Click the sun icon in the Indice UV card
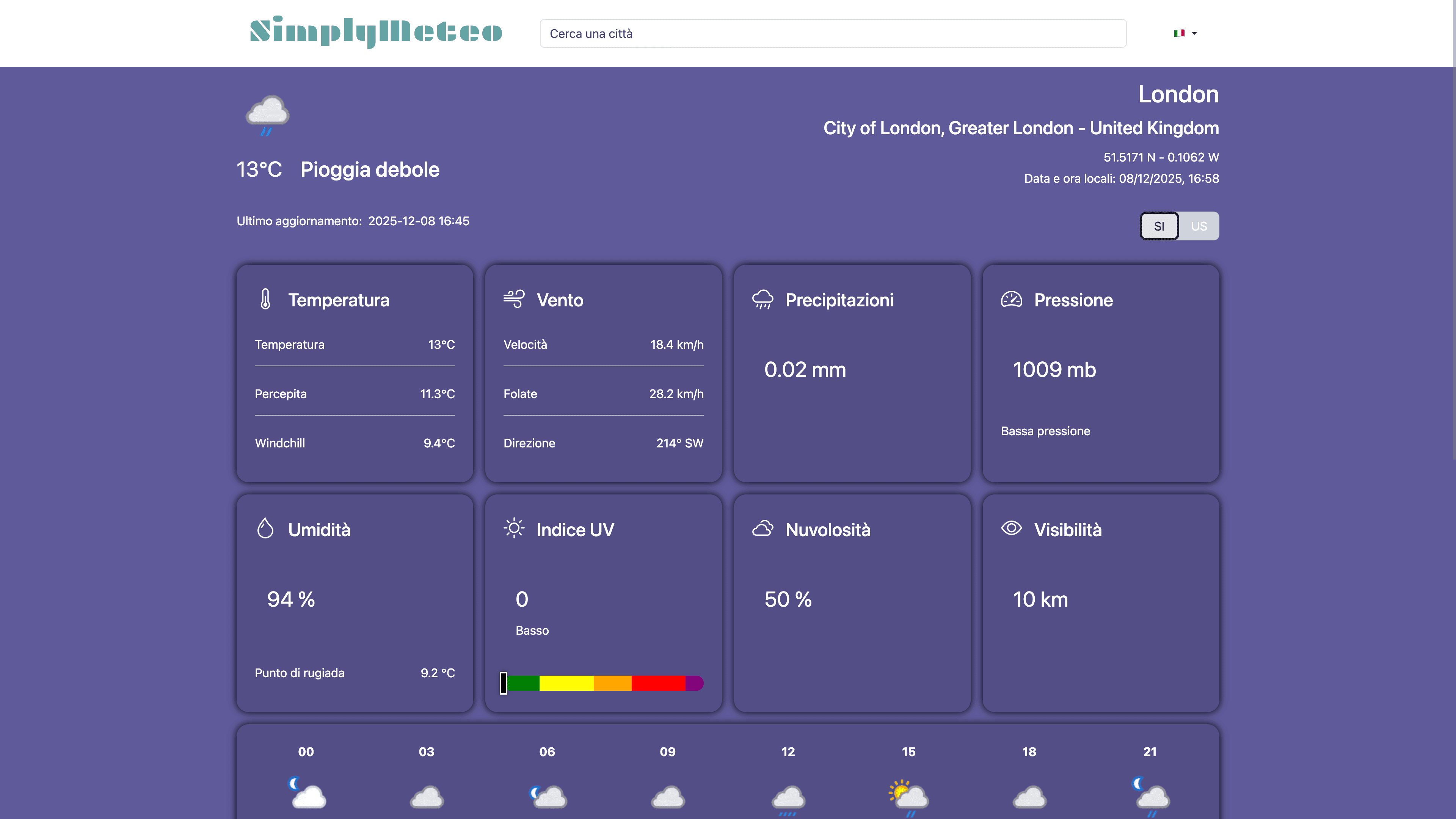 pos(514,529)
